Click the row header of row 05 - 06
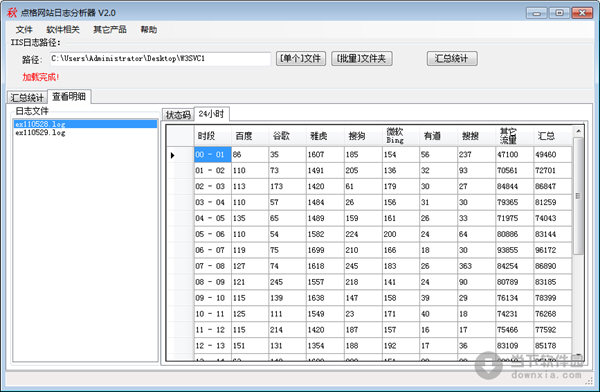This screenshot has height=392, width=600. click(180, 234)
